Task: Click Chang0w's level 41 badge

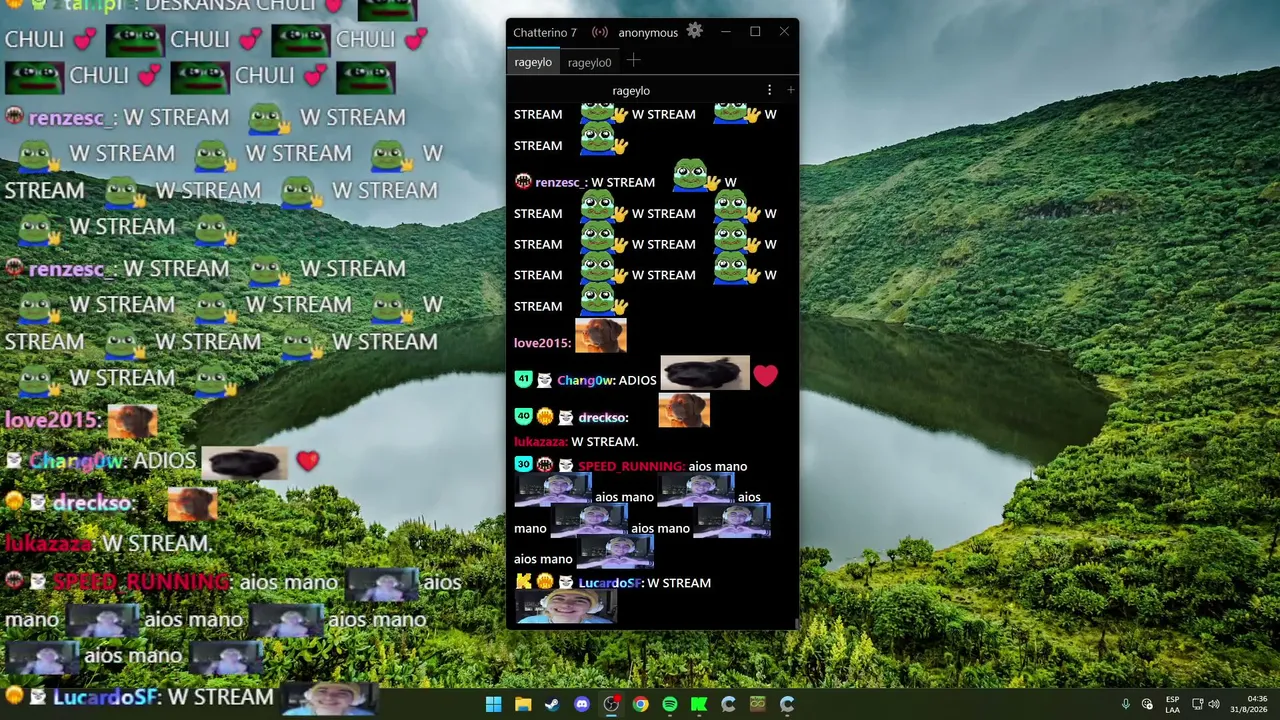Action: [x=522, y=380]
